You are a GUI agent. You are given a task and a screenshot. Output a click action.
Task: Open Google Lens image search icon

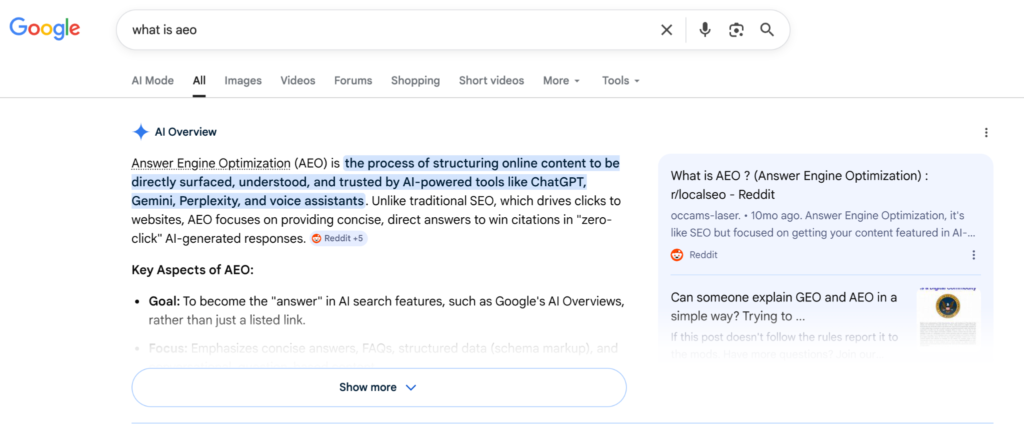pyautogui.click(x=737, y=30)
